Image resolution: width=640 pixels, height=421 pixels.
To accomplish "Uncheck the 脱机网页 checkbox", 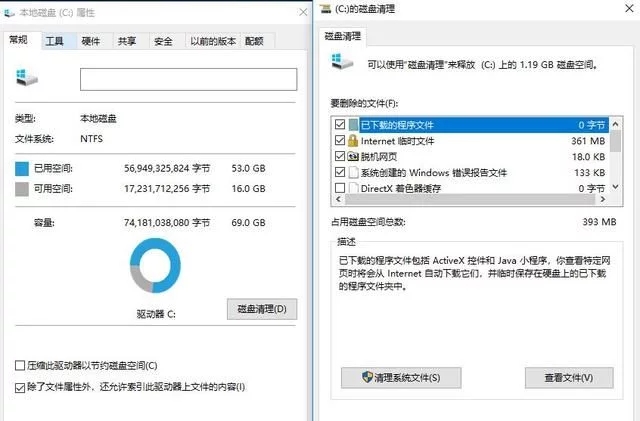I will pyautogui.click(x=340, y=156).
